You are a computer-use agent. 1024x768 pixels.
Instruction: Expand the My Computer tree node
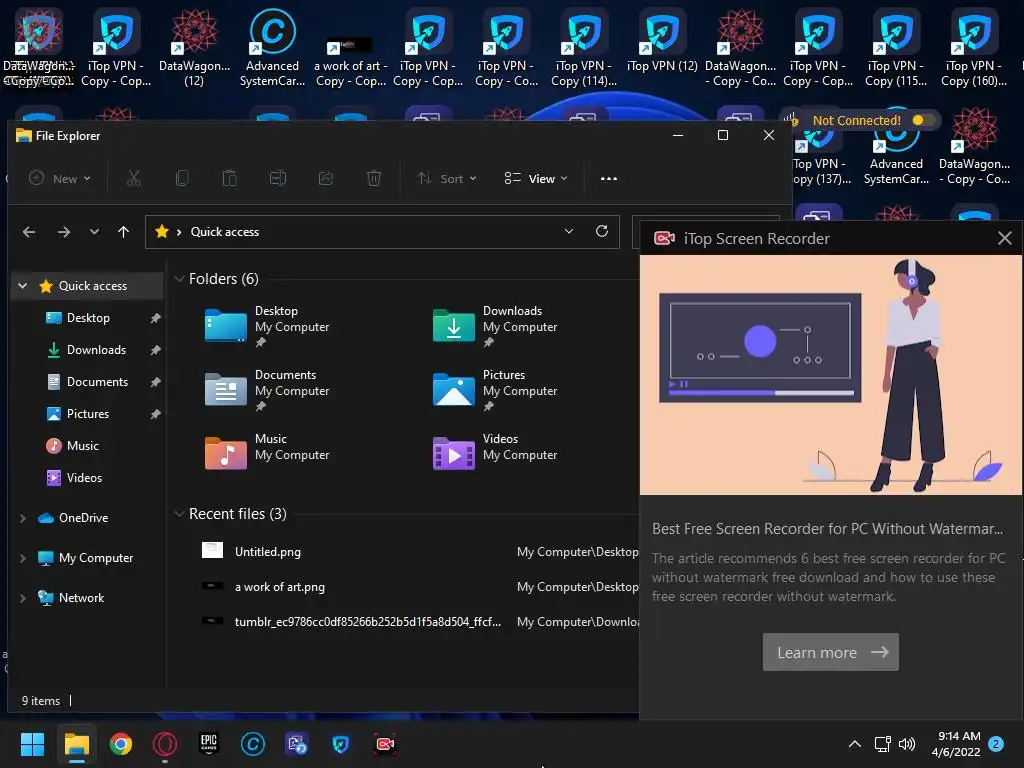tap(23, 558)
